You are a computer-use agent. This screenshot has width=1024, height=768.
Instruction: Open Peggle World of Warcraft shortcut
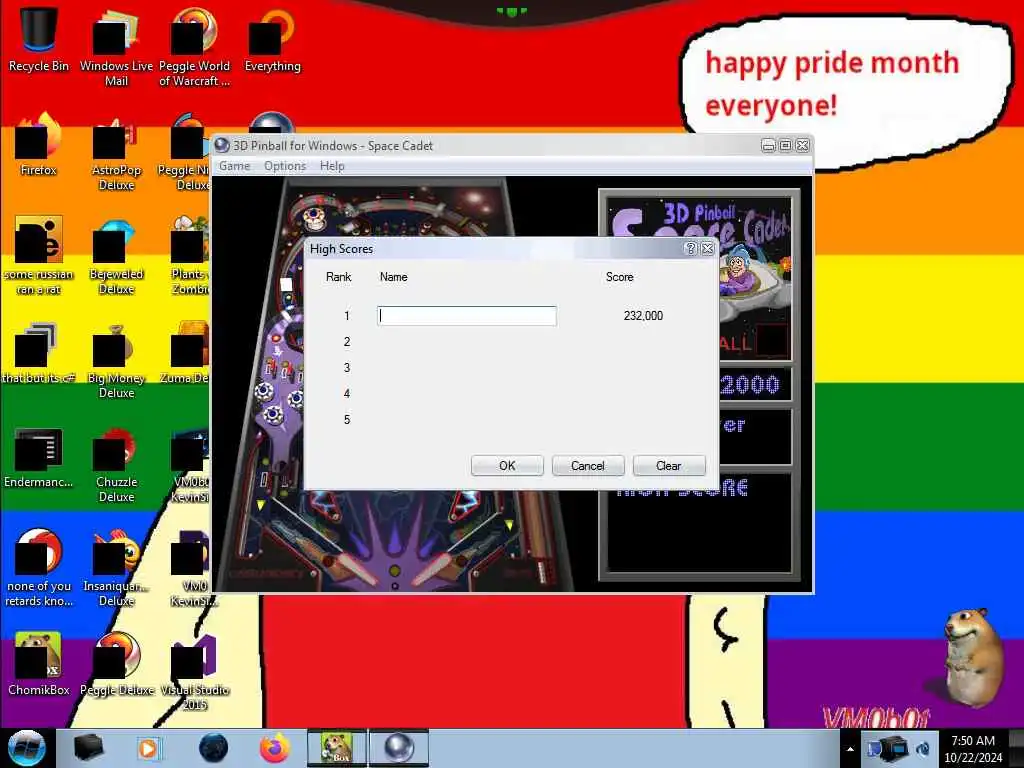tap(194, 47)
